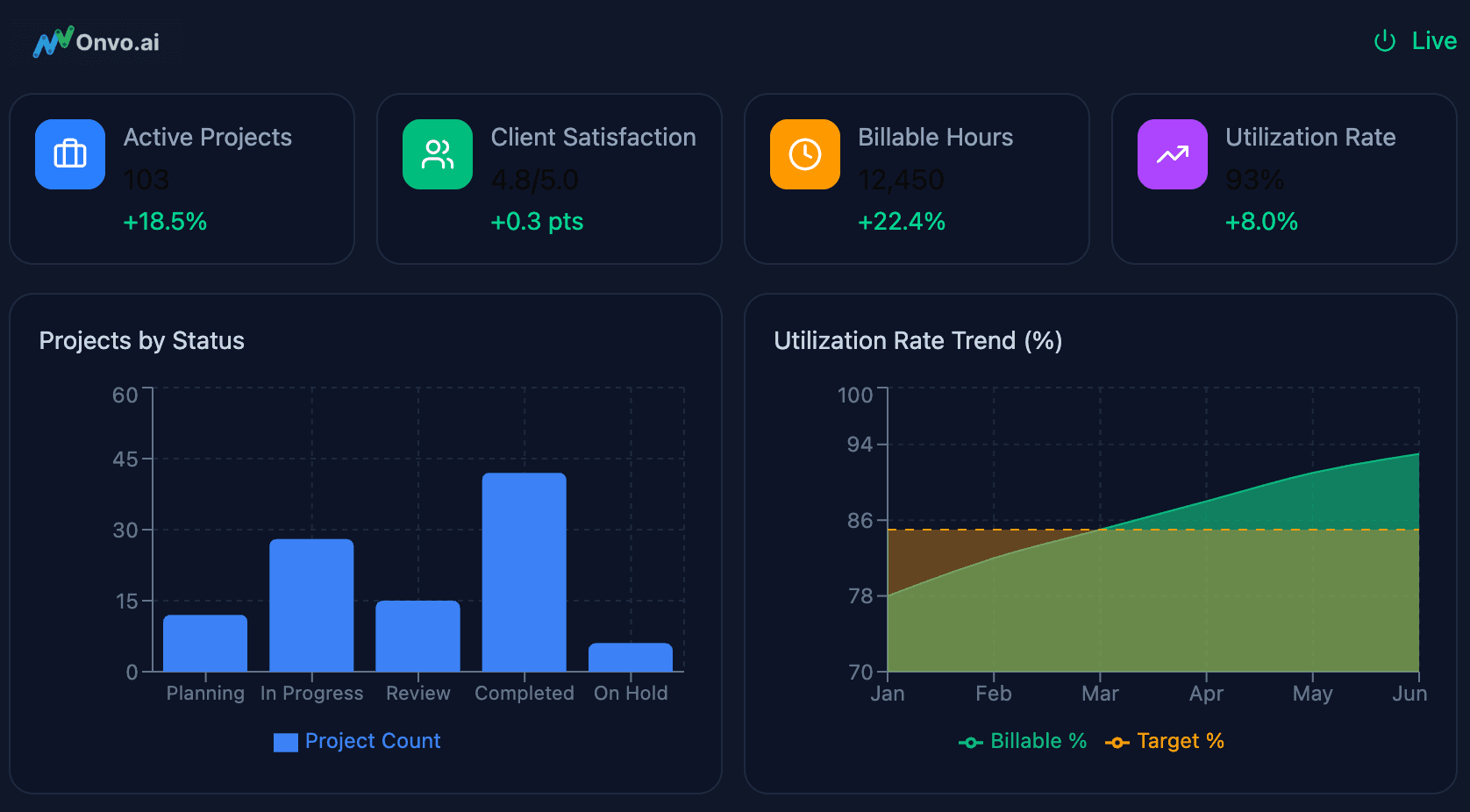Click the orange clock Billable Hours icon
1470x812 pixels.
pyautogui.click(x=805, y=154)
